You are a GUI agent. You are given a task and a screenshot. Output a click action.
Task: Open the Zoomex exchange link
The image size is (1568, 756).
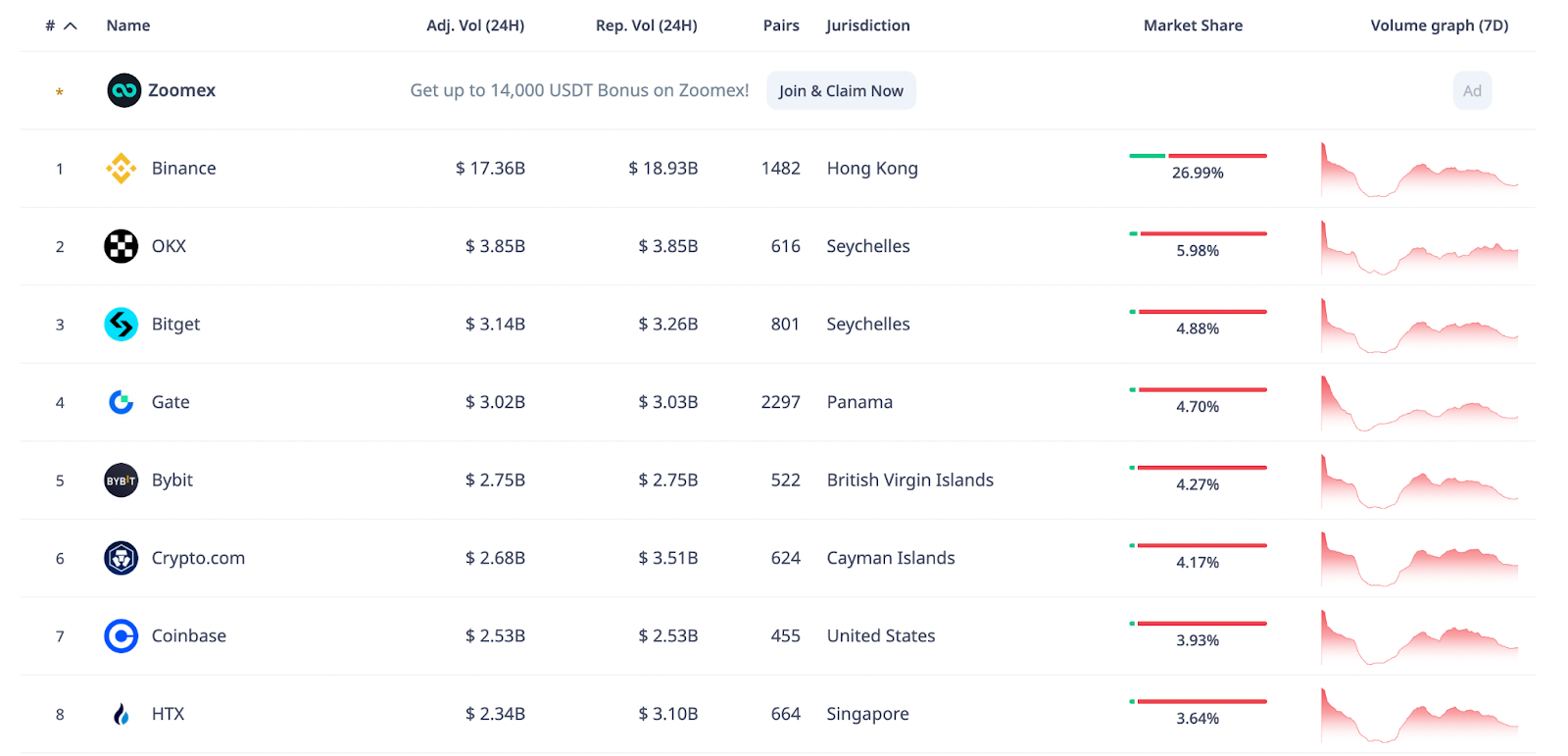click(x=181, y=90)
